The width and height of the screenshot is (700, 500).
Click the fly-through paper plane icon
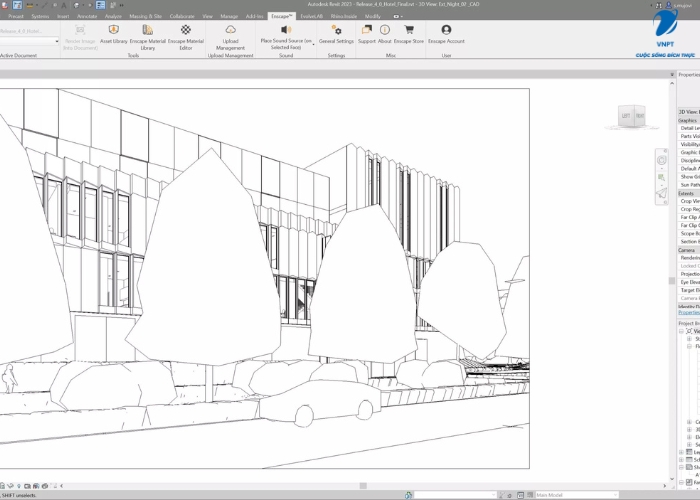(x=661, y=193)
